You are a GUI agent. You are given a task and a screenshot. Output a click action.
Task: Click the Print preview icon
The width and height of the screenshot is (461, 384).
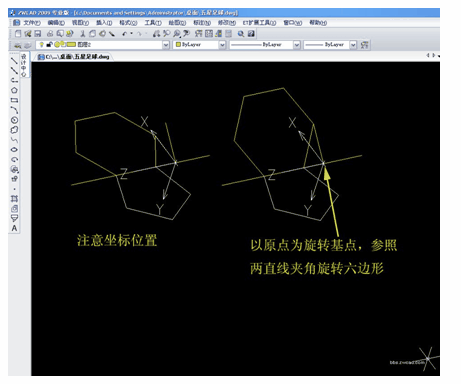click(60, 33)
